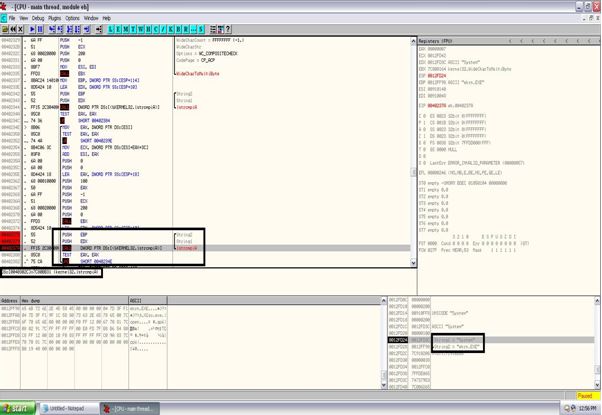Viewport: 602px width, 415px height.
Task: Click the WideCharToMultiByte comment in disassembly
Action: point(198,74)
